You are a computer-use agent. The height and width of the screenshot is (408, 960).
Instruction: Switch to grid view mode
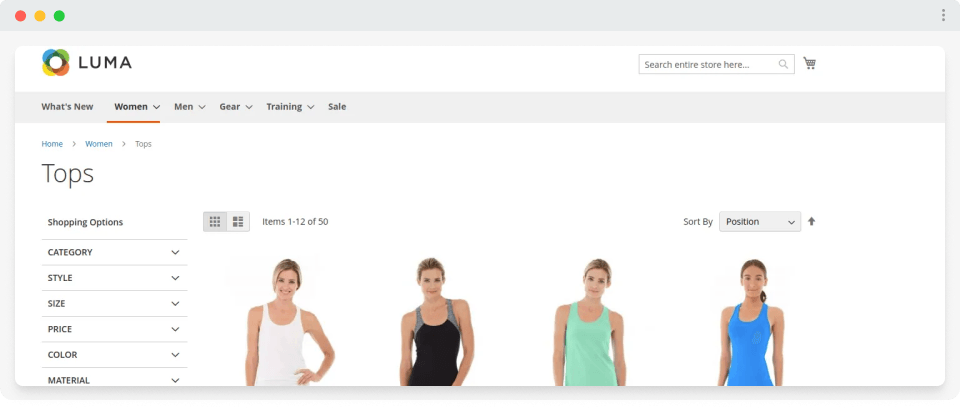point(215,222)
